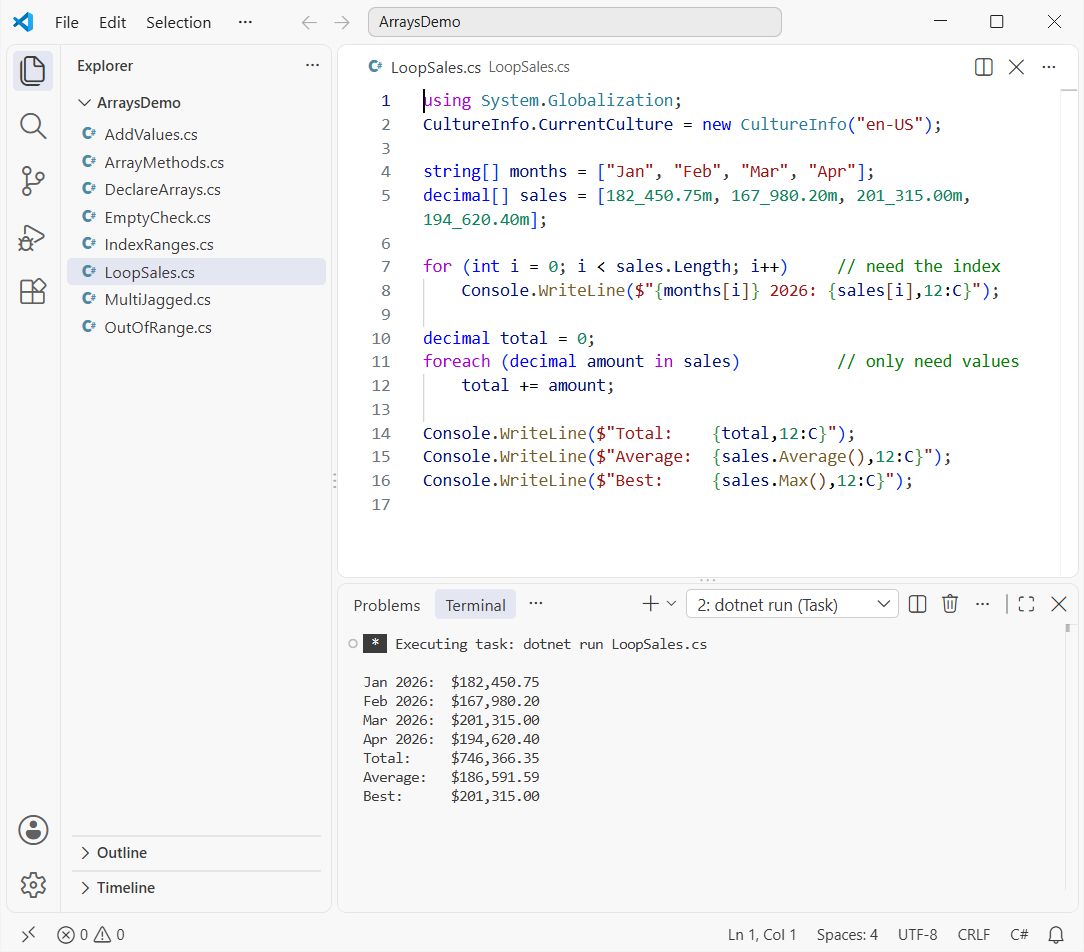Click the Explorer panel title
The height and width of the screenshot is (952, 1084).
[x=105, y=66]
